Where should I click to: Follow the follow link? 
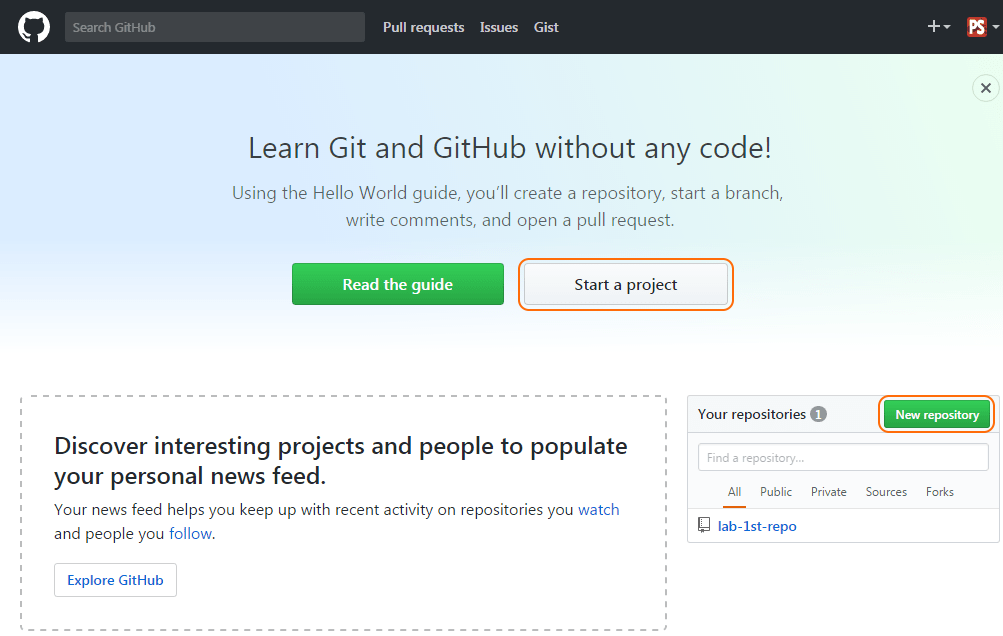[x=190, y=534]
